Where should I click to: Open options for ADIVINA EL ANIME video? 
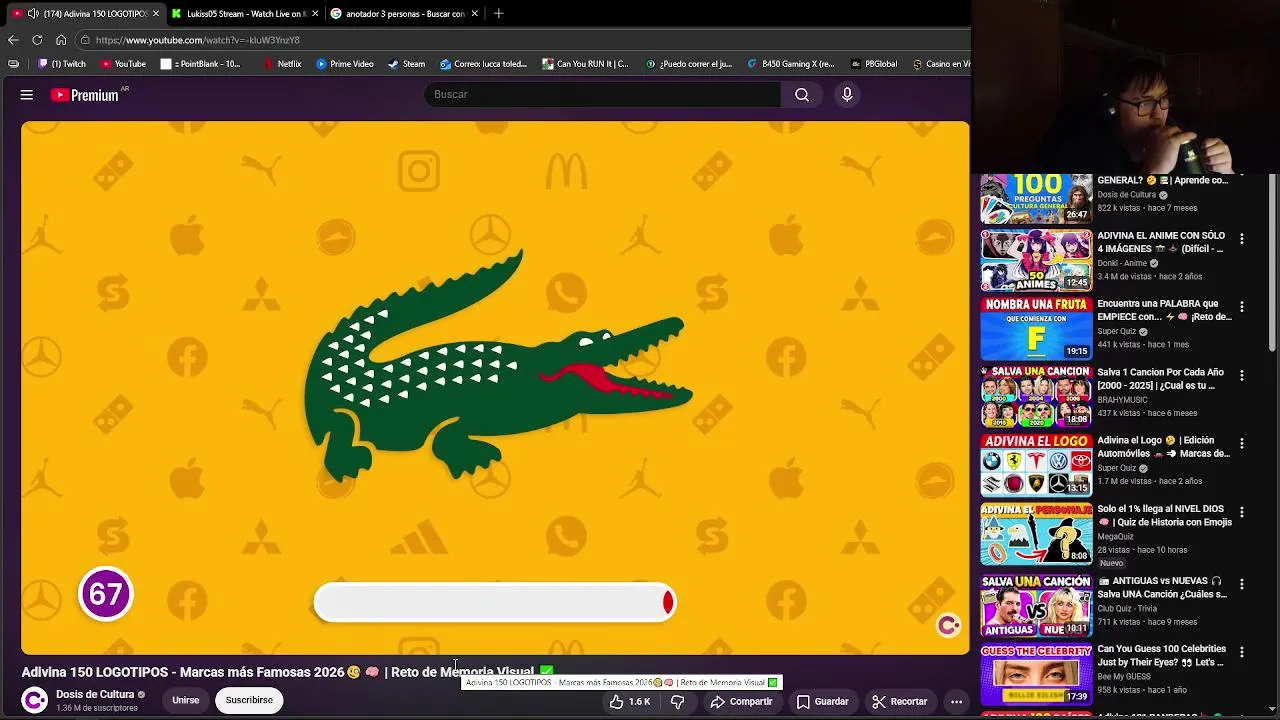1241,240
